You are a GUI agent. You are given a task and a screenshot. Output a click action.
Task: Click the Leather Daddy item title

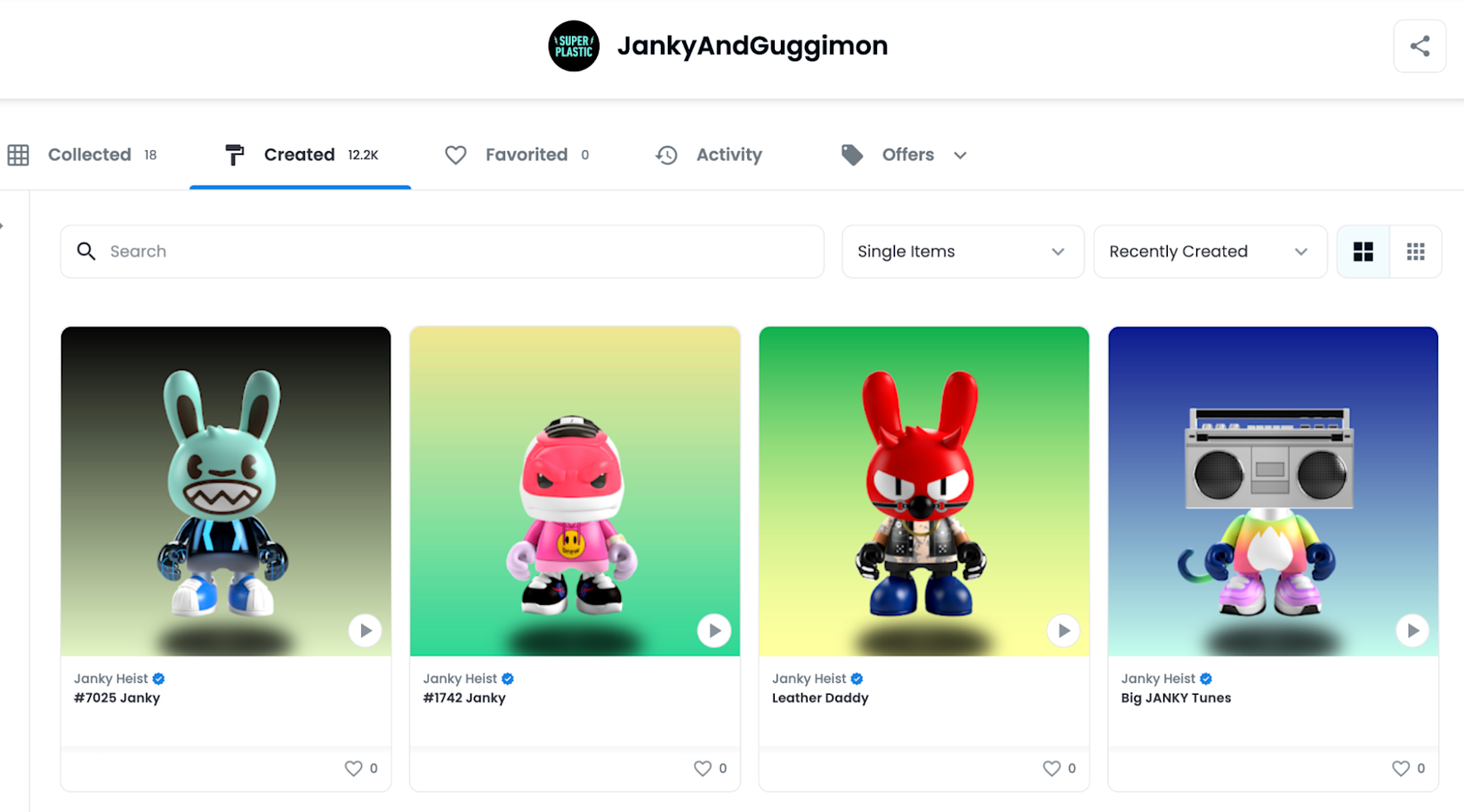(x=820, y=698)
